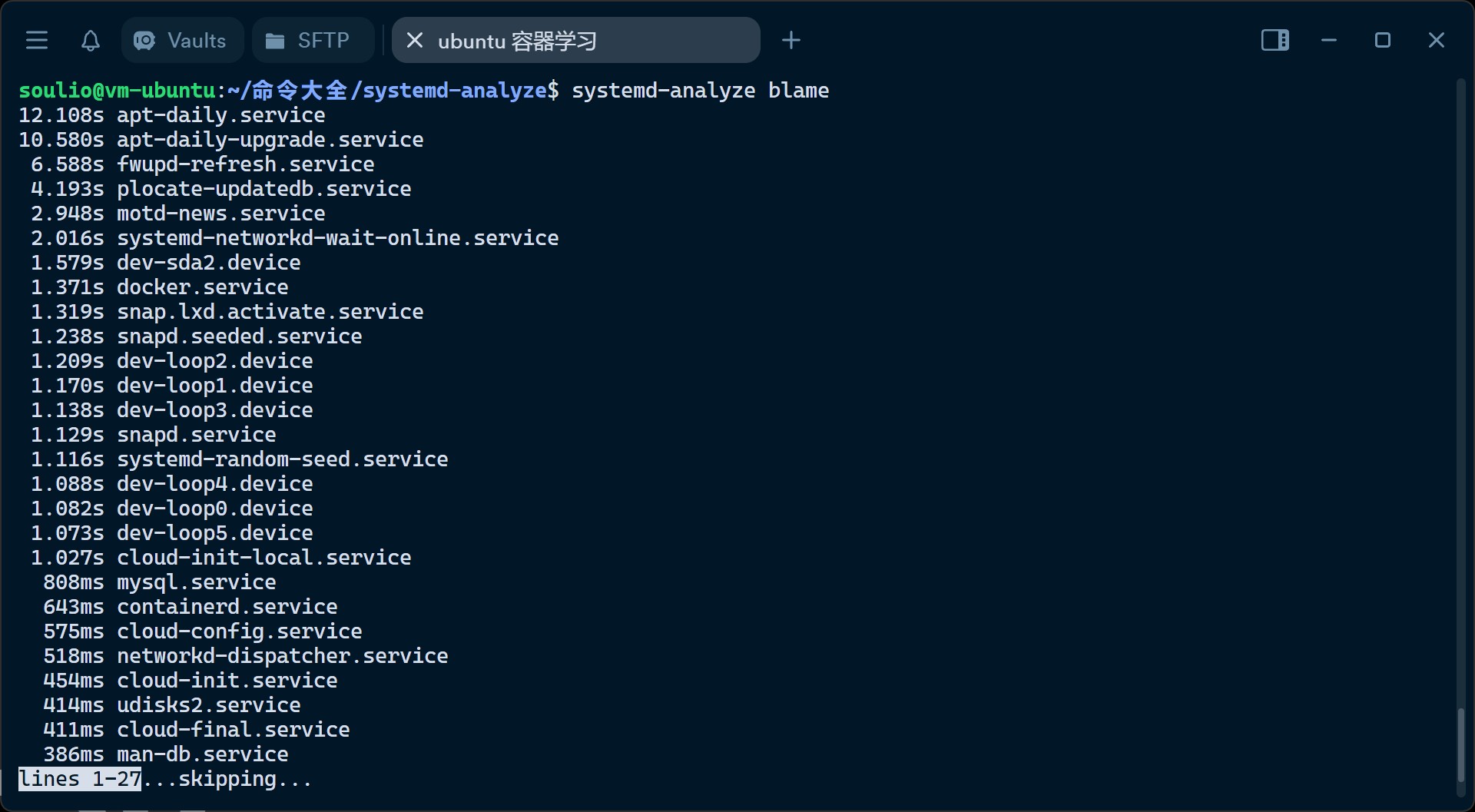Viewport: 1475px width, 812px height.
Task: Click the dev-loop1.device line
Action: coord(172,386)
